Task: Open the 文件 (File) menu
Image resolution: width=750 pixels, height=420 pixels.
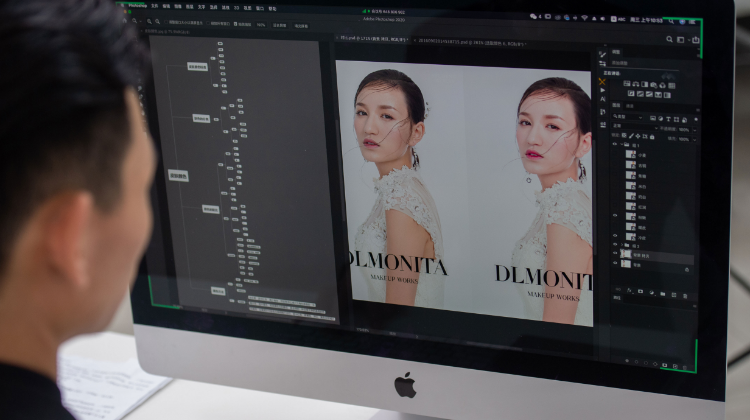Action: (154, 6)
